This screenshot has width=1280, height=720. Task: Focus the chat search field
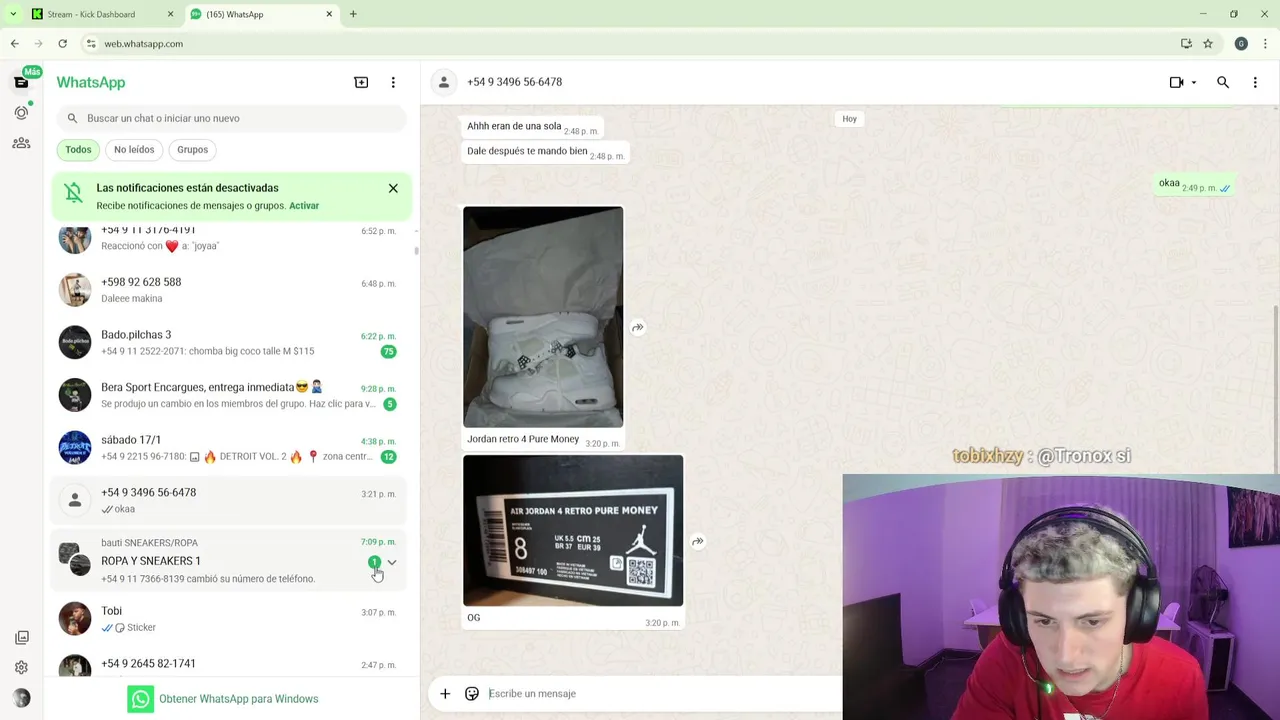click(231, 118)
